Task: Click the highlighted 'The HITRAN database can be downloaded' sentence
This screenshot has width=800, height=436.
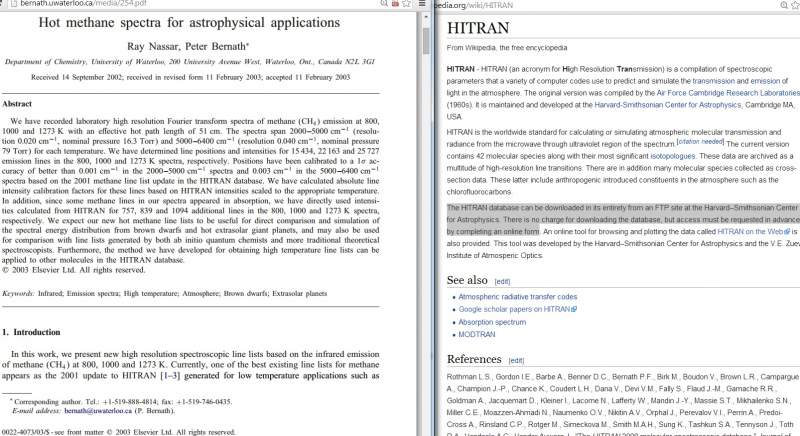Action: (x=623, y=220)
